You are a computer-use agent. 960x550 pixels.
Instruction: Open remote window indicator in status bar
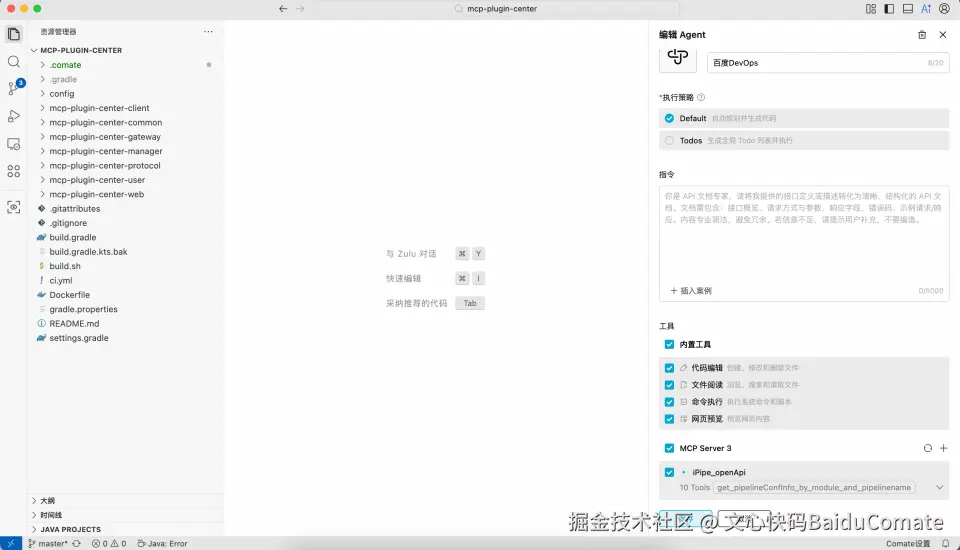coord(11,544)
